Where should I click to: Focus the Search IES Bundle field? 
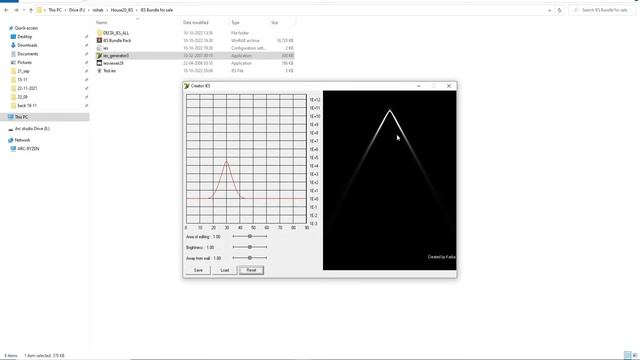pos(602,10)
